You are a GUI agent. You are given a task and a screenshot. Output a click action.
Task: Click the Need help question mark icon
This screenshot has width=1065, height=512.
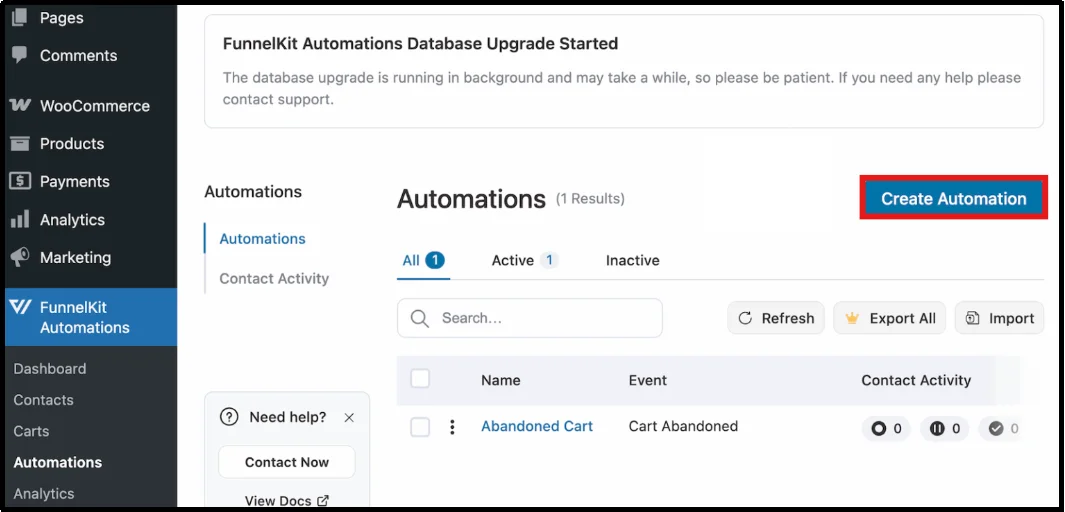coord(229,417)
